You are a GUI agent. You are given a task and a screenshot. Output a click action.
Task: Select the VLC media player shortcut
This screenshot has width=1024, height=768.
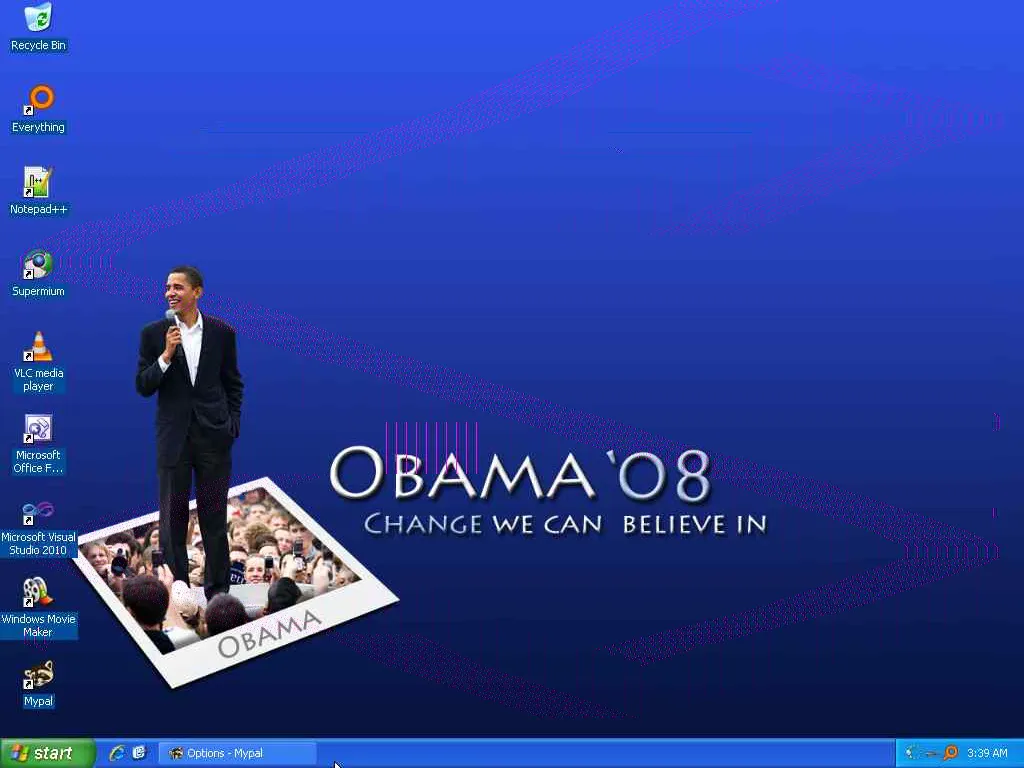[x=38, y=361]
